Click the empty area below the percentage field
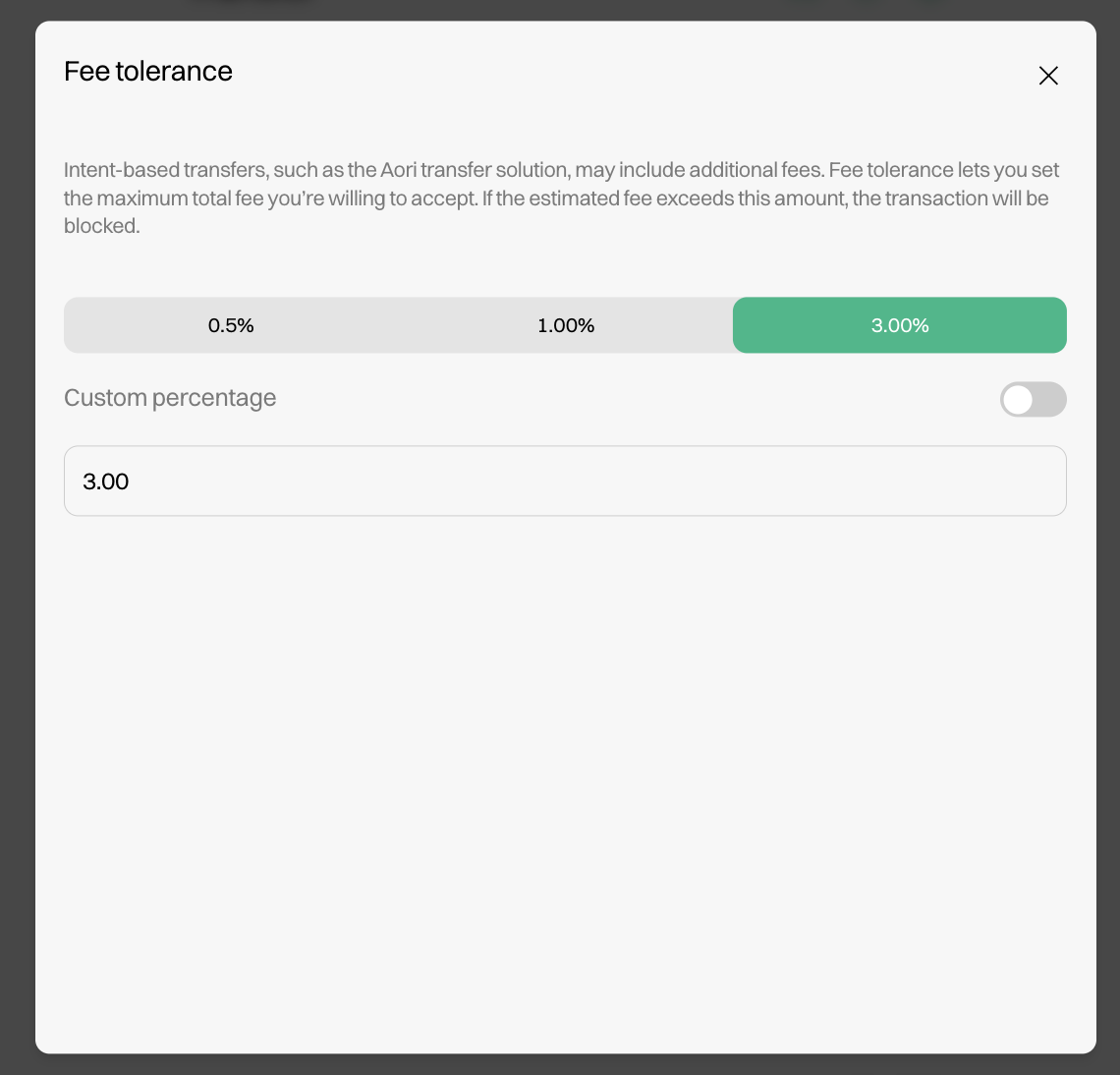1120x1075 pixels. [565, 766]
